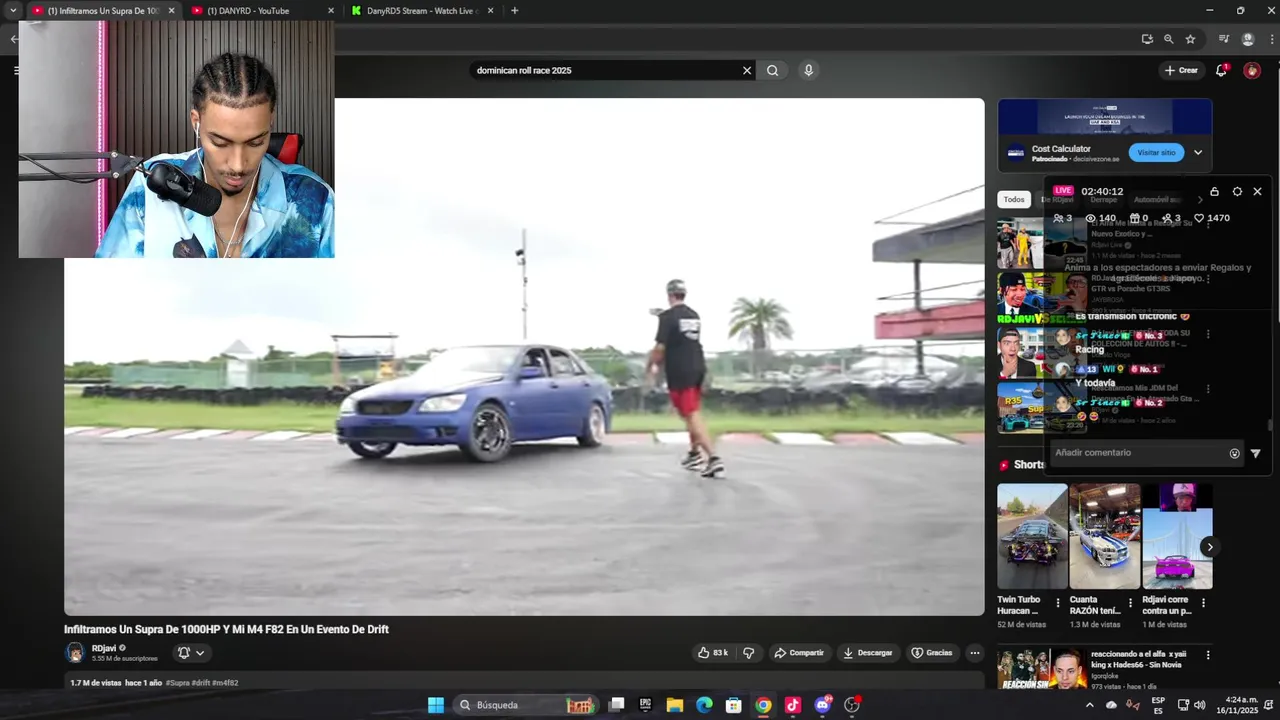
Task: Open the Chrome three-dot menu
Action: coord(1271,39)
